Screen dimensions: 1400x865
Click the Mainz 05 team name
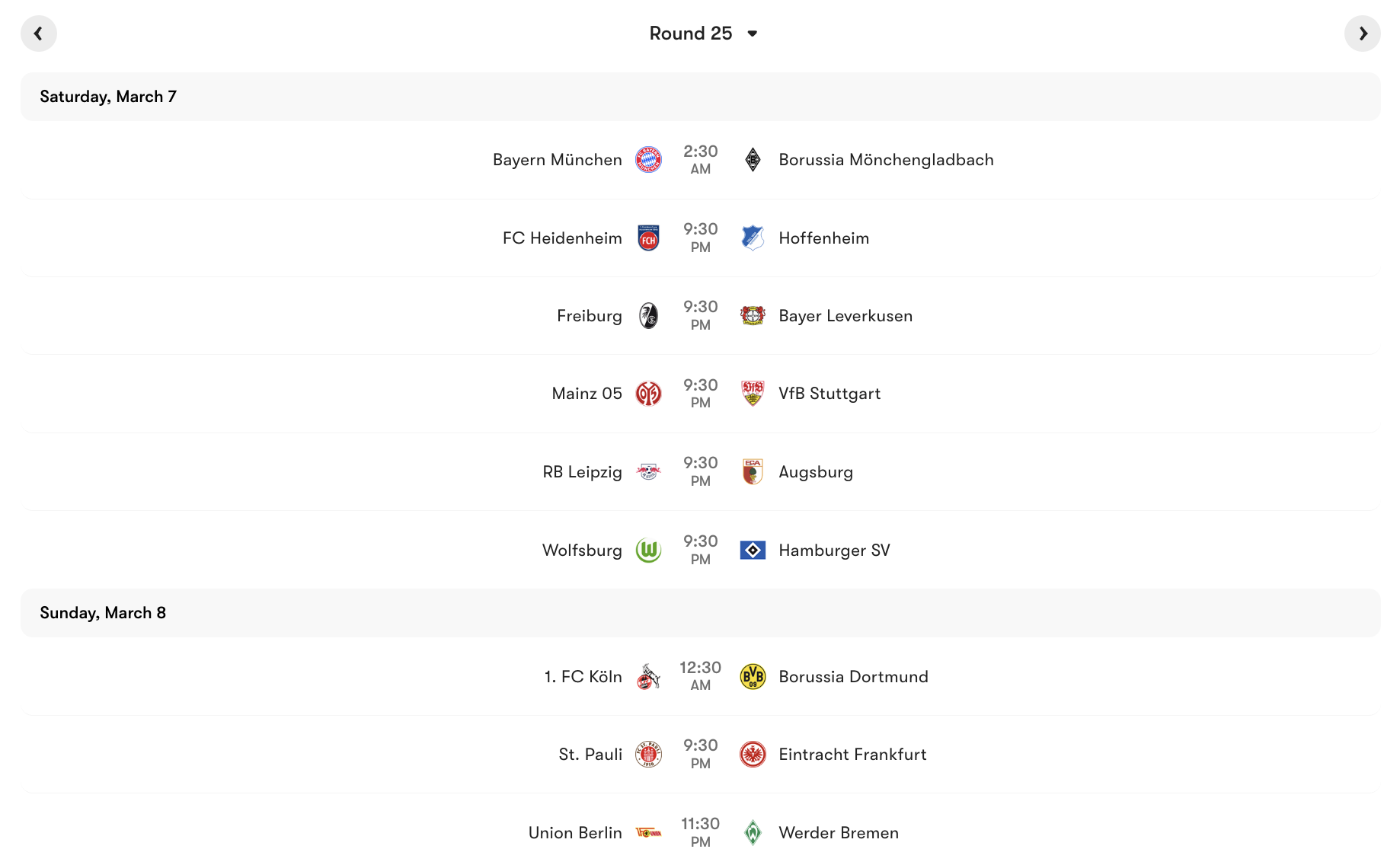tap(587, 393)
